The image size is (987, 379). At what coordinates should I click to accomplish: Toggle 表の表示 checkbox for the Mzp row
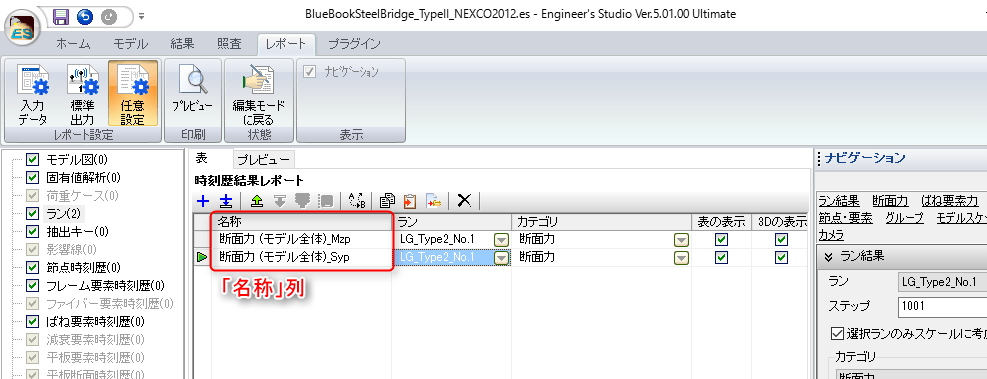721,240
